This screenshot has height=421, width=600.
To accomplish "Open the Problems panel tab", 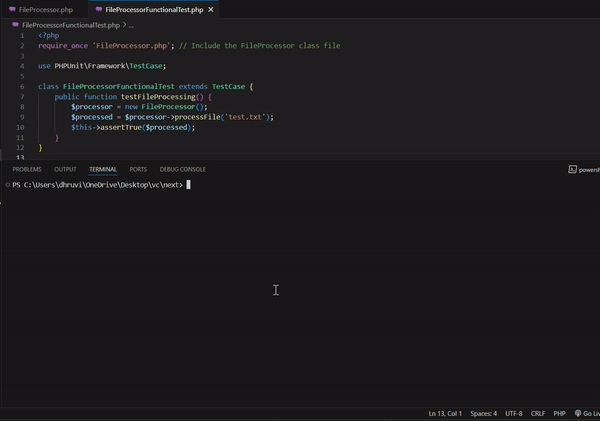I will click(x=27, y=169).
